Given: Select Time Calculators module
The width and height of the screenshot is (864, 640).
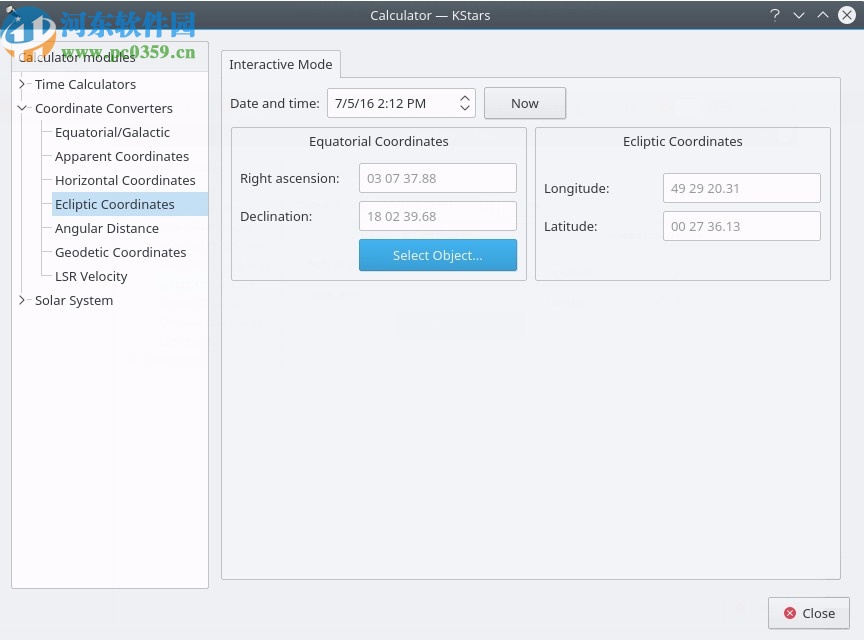Looking at the screenshot, I should (85, 84).
